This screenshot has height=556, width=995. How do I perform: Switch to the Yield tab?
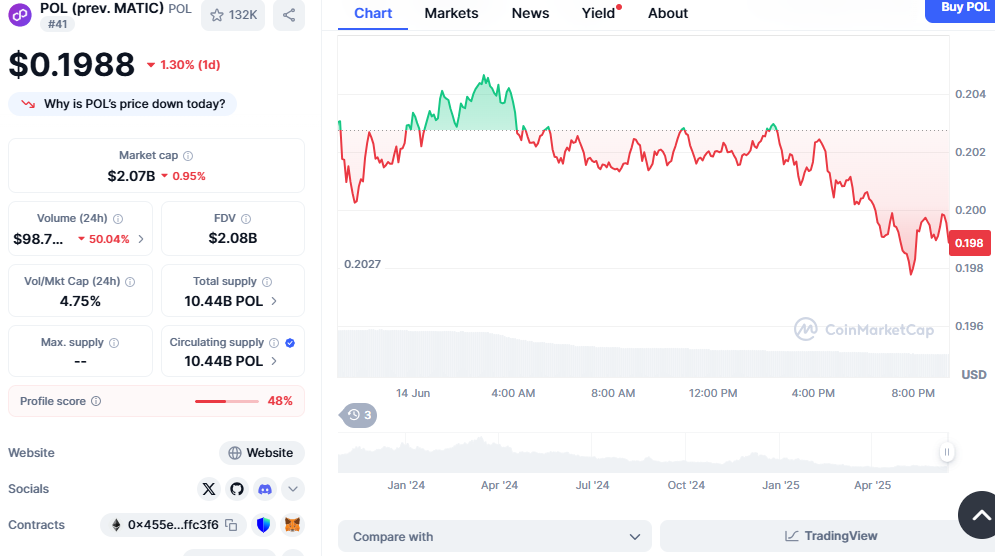coord(599,13)
